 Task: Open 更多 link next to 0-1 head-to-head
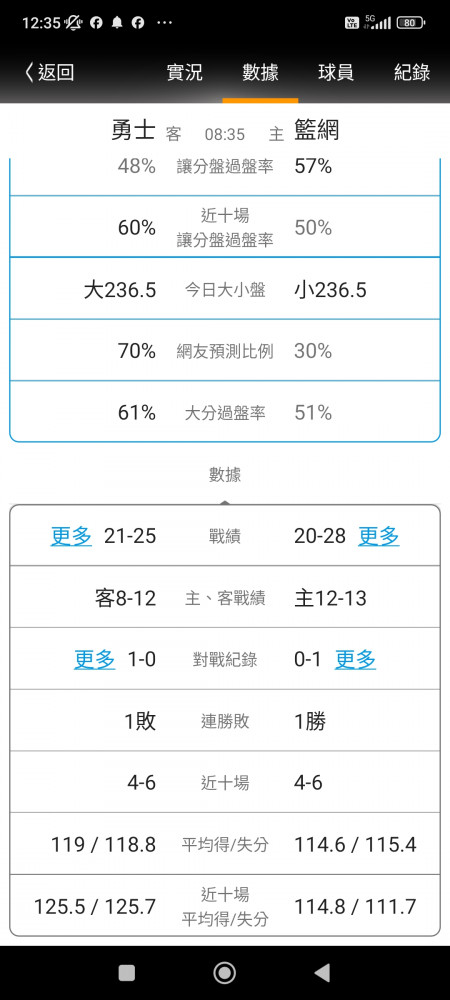356,660
